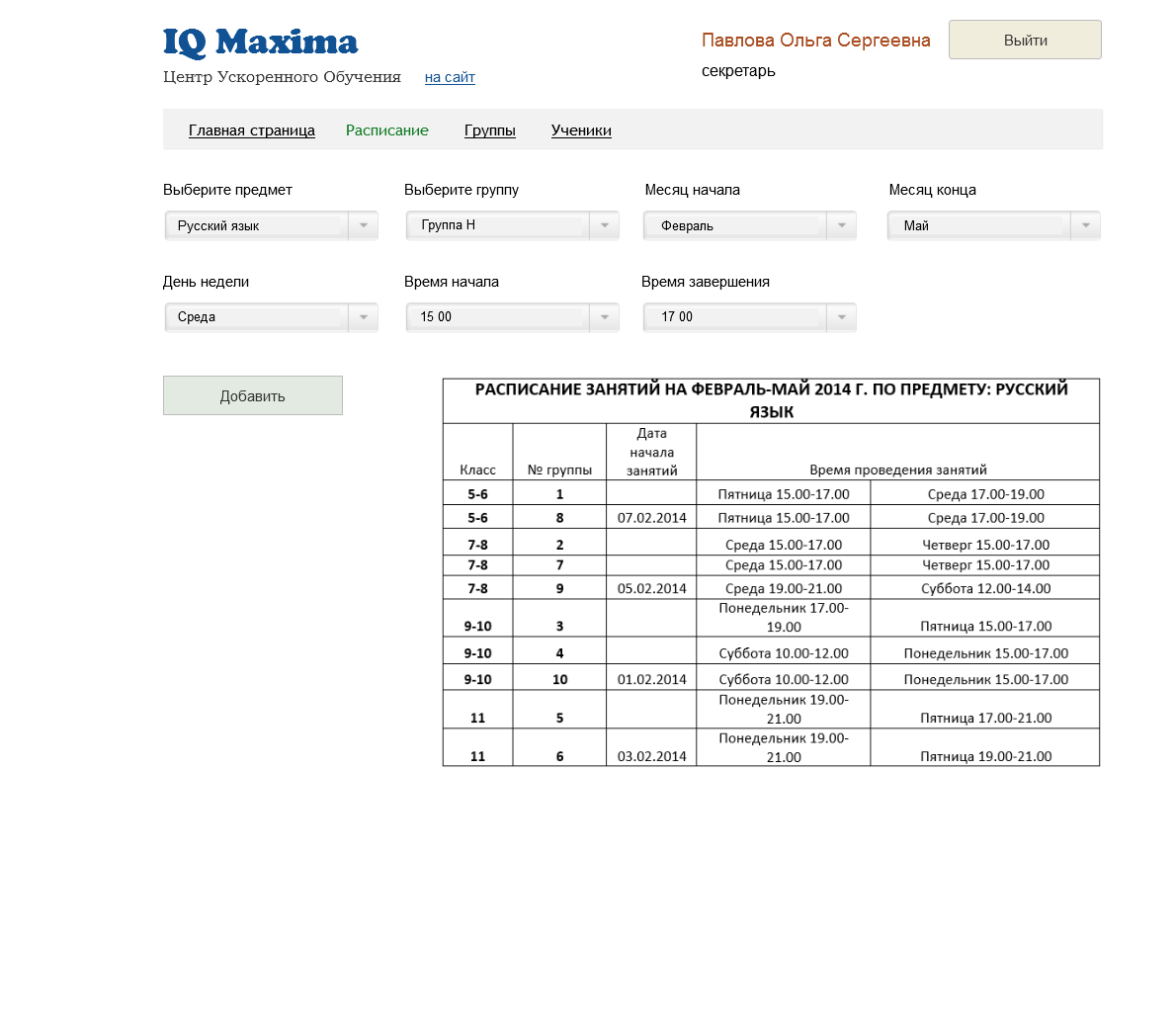Open the subject dropdown arrow for Русский язык
The image size is (1176, 1028).
(x=363, y=225)
